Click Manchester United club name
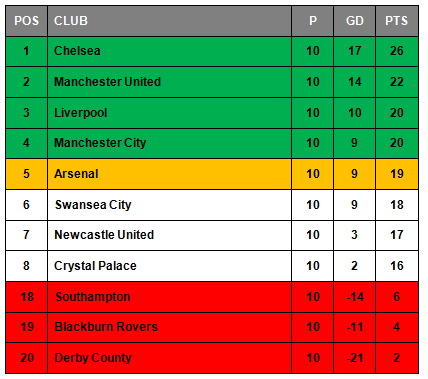The image size is (428, 379). [x=107, y=82]
